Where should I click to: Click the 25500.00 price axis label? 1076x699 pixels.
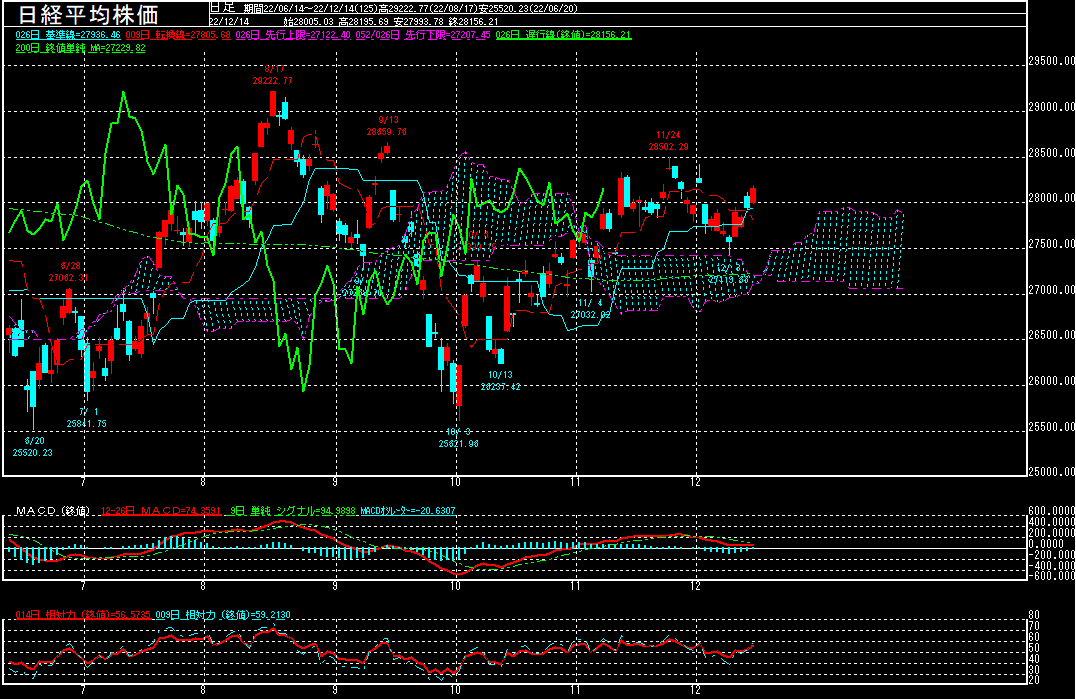[x=1052, y=427]
